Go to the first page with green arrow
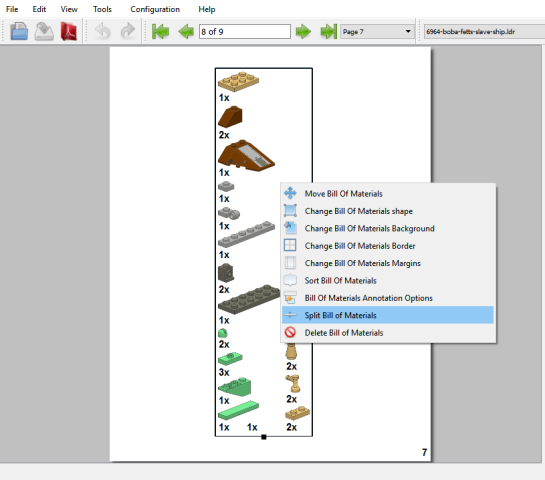The height and width of the screenshot is (480, 545). click(160, 32)
